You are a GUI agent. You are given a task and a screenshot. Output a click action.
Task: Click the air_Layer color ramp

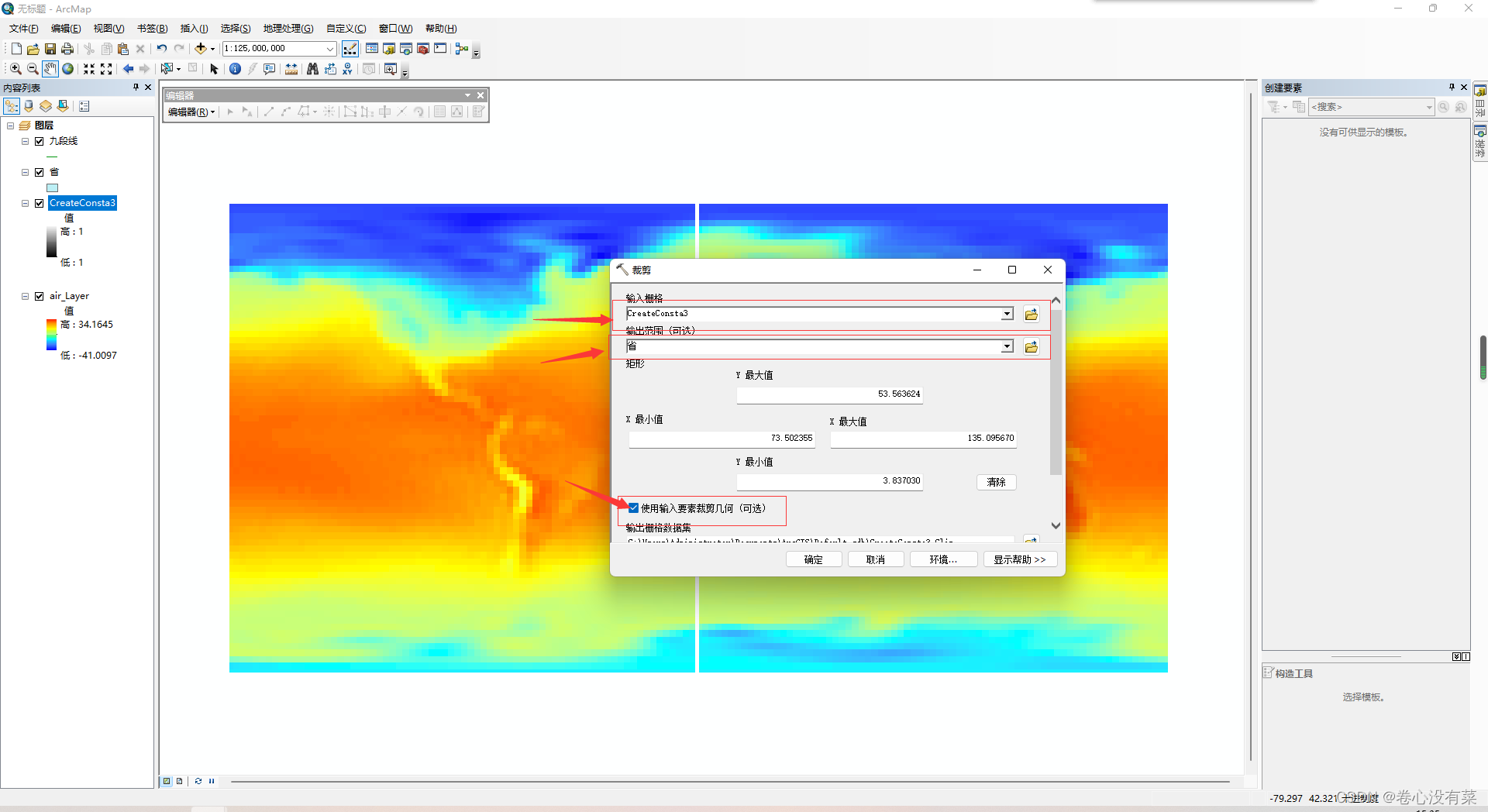51,335
